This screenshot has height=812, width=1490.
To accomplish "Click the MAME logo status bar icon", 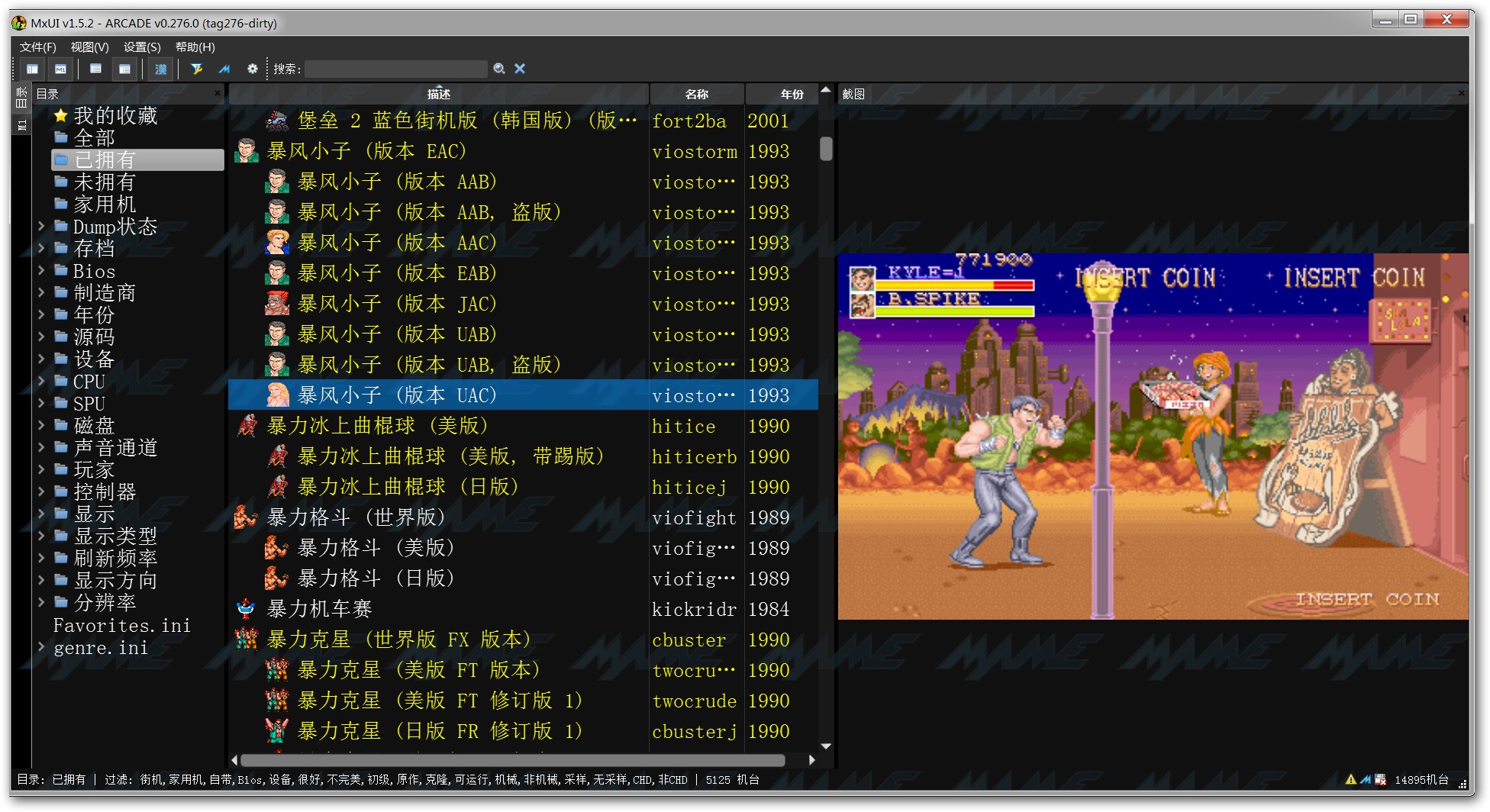I will [x=1366, y=779].
